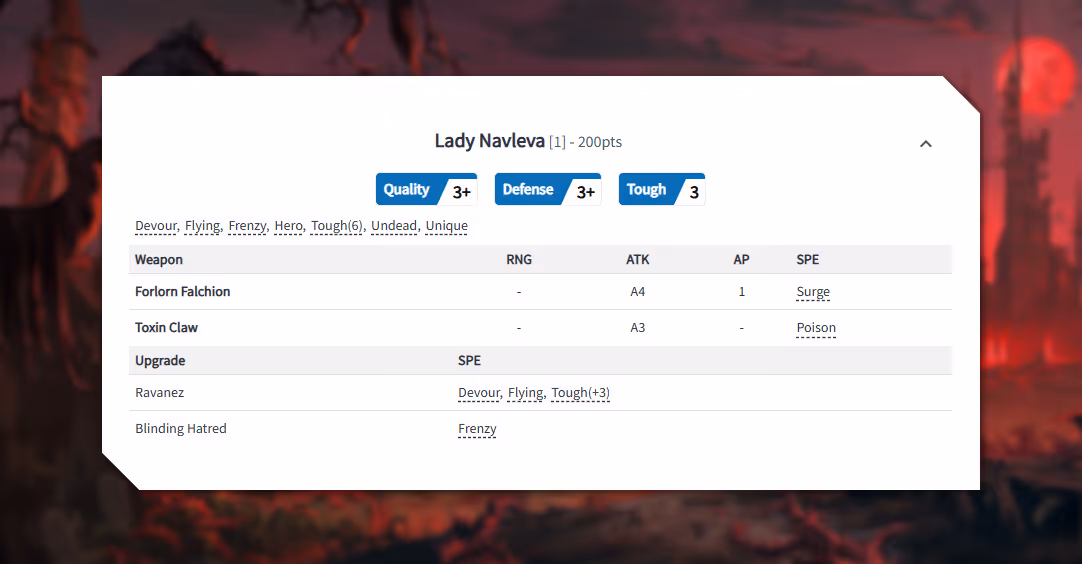Open the Undead rule link

394,226
